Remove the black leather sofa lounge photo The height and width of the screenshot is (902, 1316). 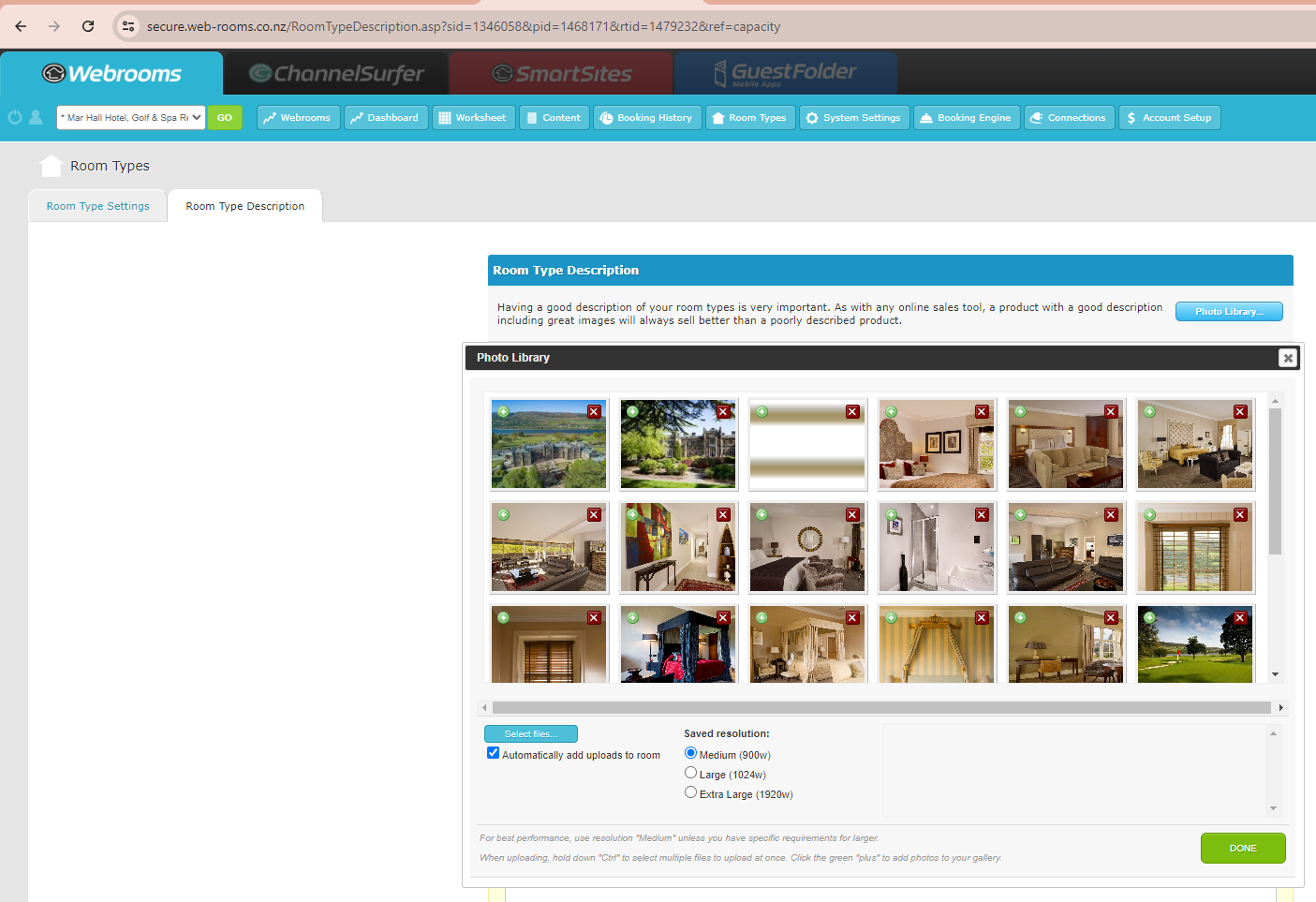point(1111,515)
